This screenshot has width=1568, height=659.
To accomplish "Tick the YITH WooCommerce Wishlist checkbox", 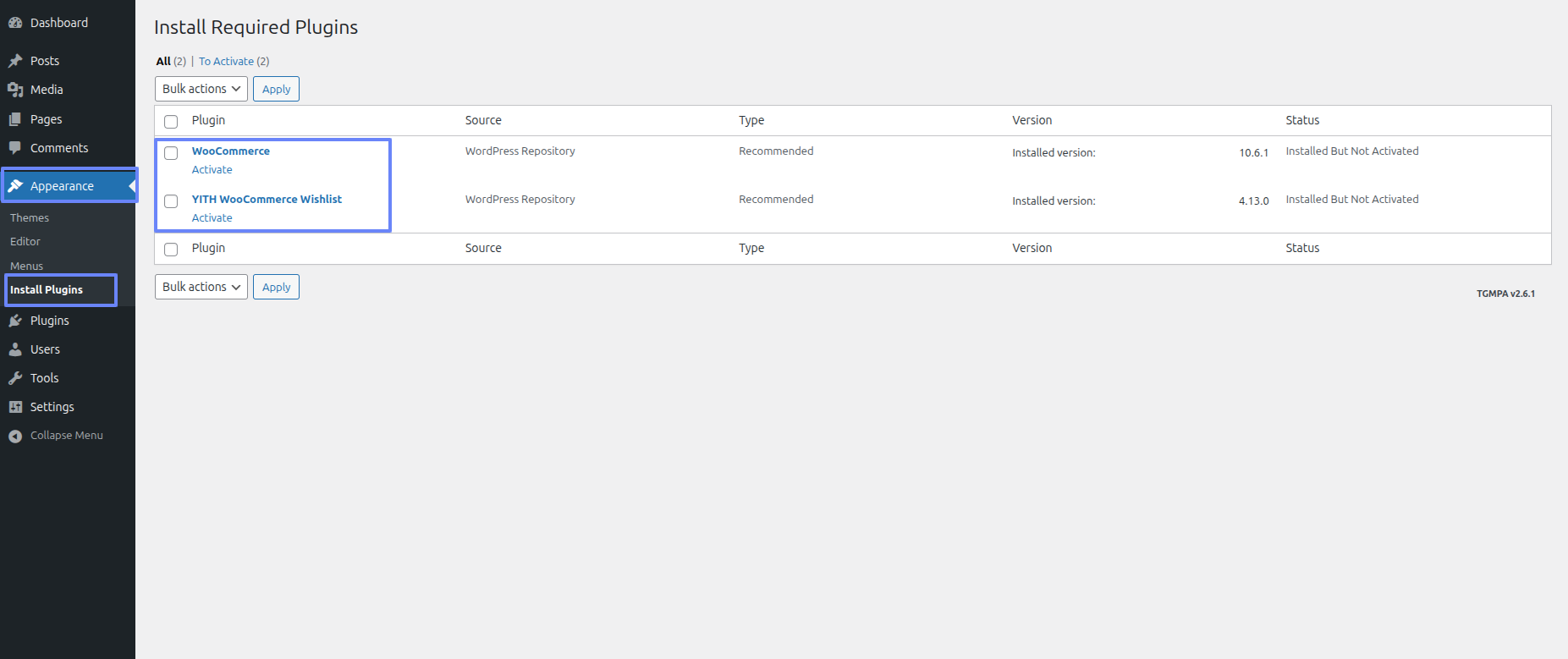I will pos(171,201).
